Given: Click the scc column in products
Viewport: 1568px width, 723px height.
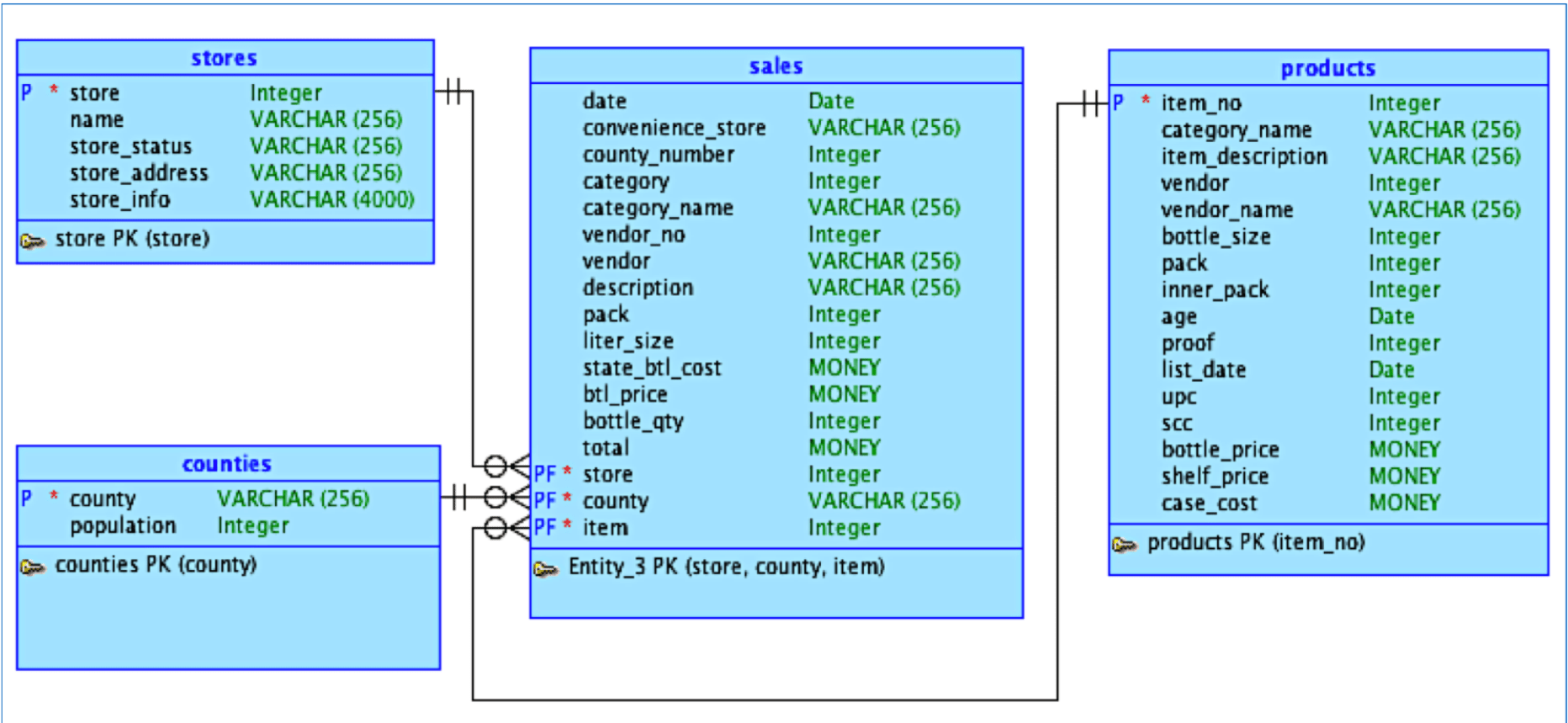Looking at the screenshot, I should [1176, 424].
